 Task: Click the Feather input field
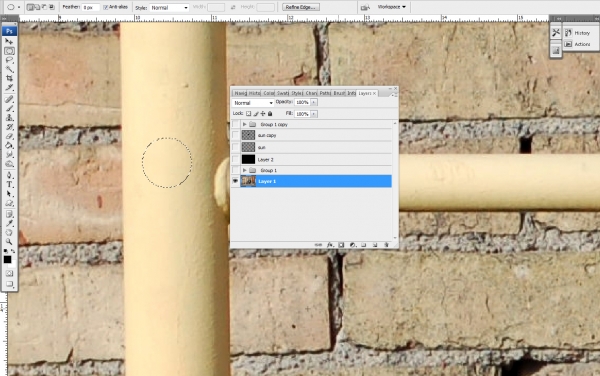pyautogui.click(x=91, y=7)
